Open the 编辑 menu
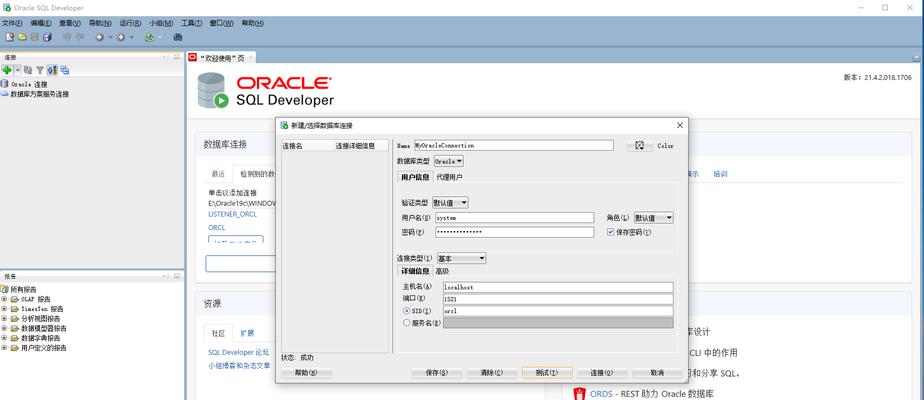Viewport: 924px width, 400px height. (x=41, y=23)
